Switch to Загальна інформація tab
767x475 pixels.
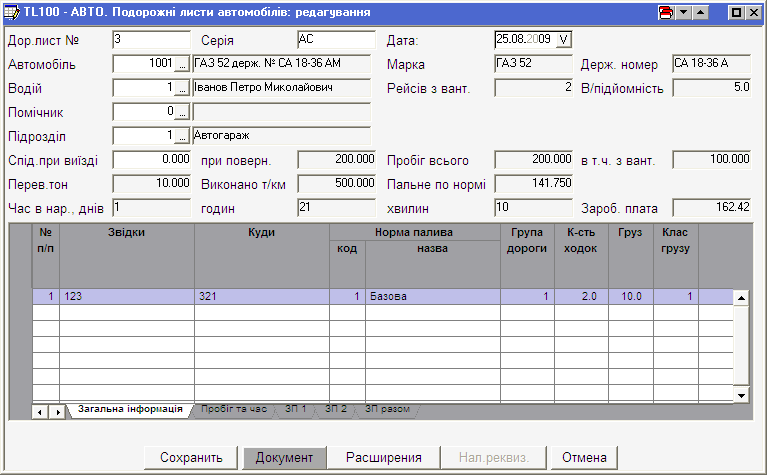(130, 409)
